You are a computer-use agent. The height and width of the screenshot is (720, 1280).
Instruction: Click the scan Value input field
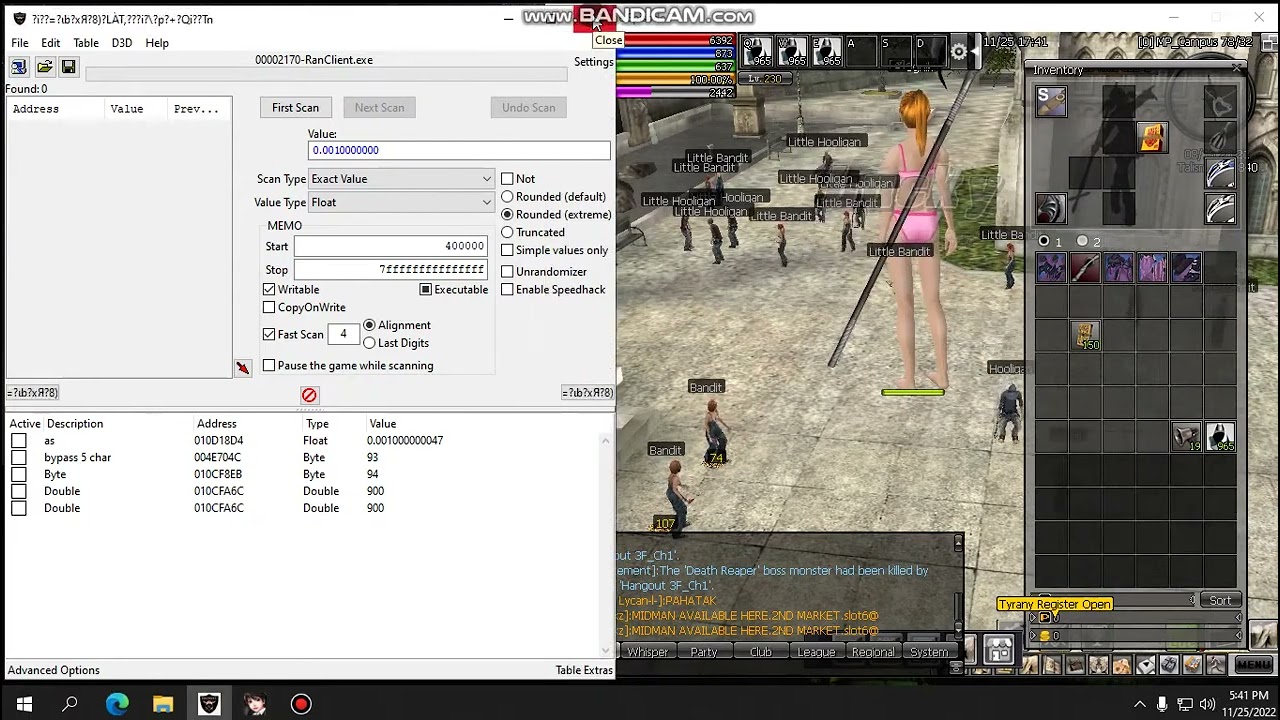tap(459, 150)
